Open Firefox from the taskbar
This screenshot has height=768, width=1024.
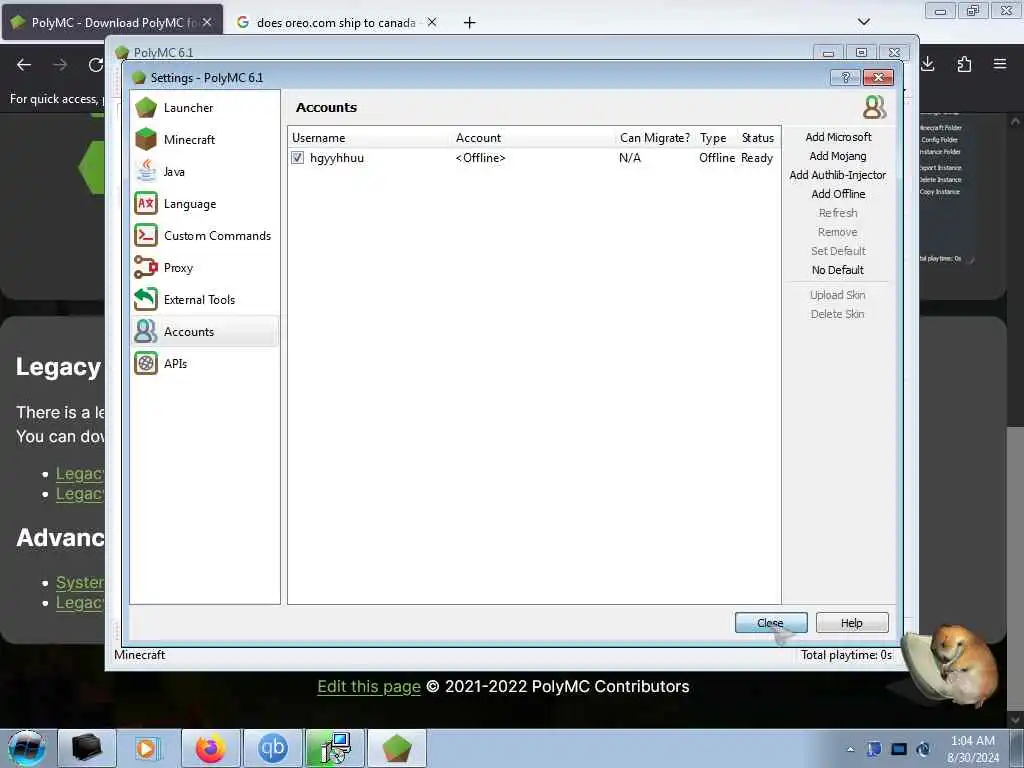[x=210, y=748]
